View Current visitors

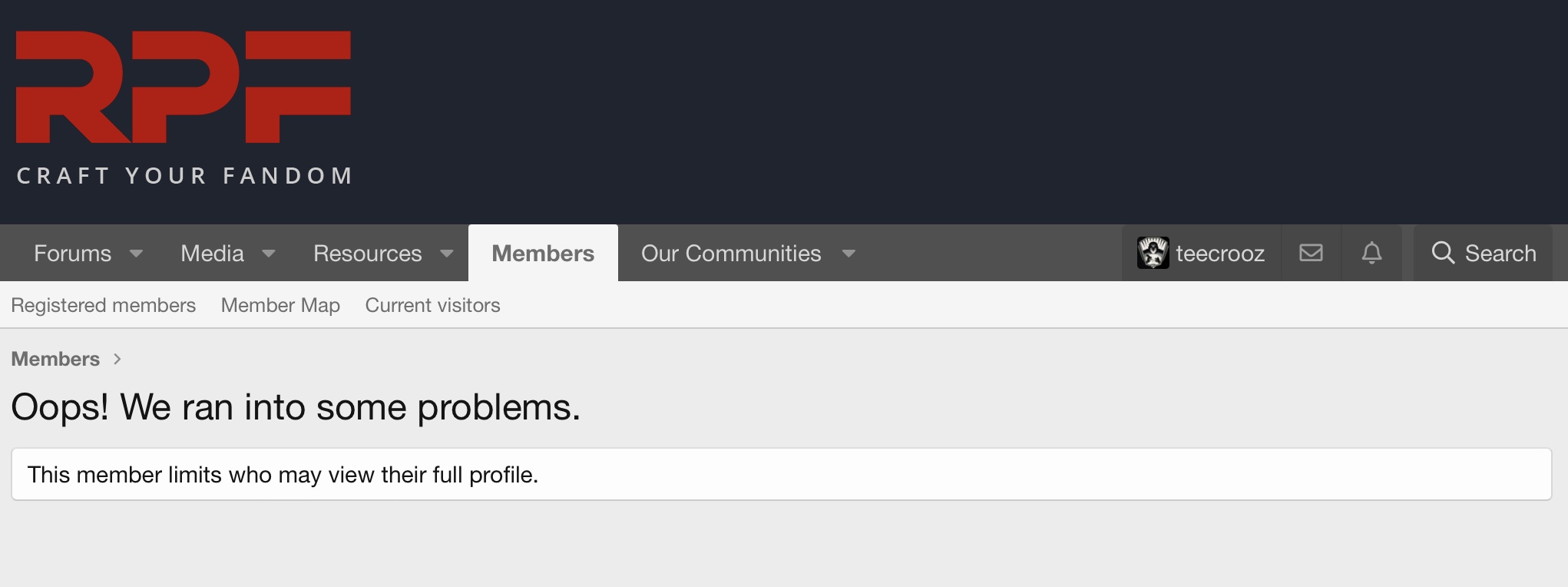pyautogui.click(x=432, y=305)
